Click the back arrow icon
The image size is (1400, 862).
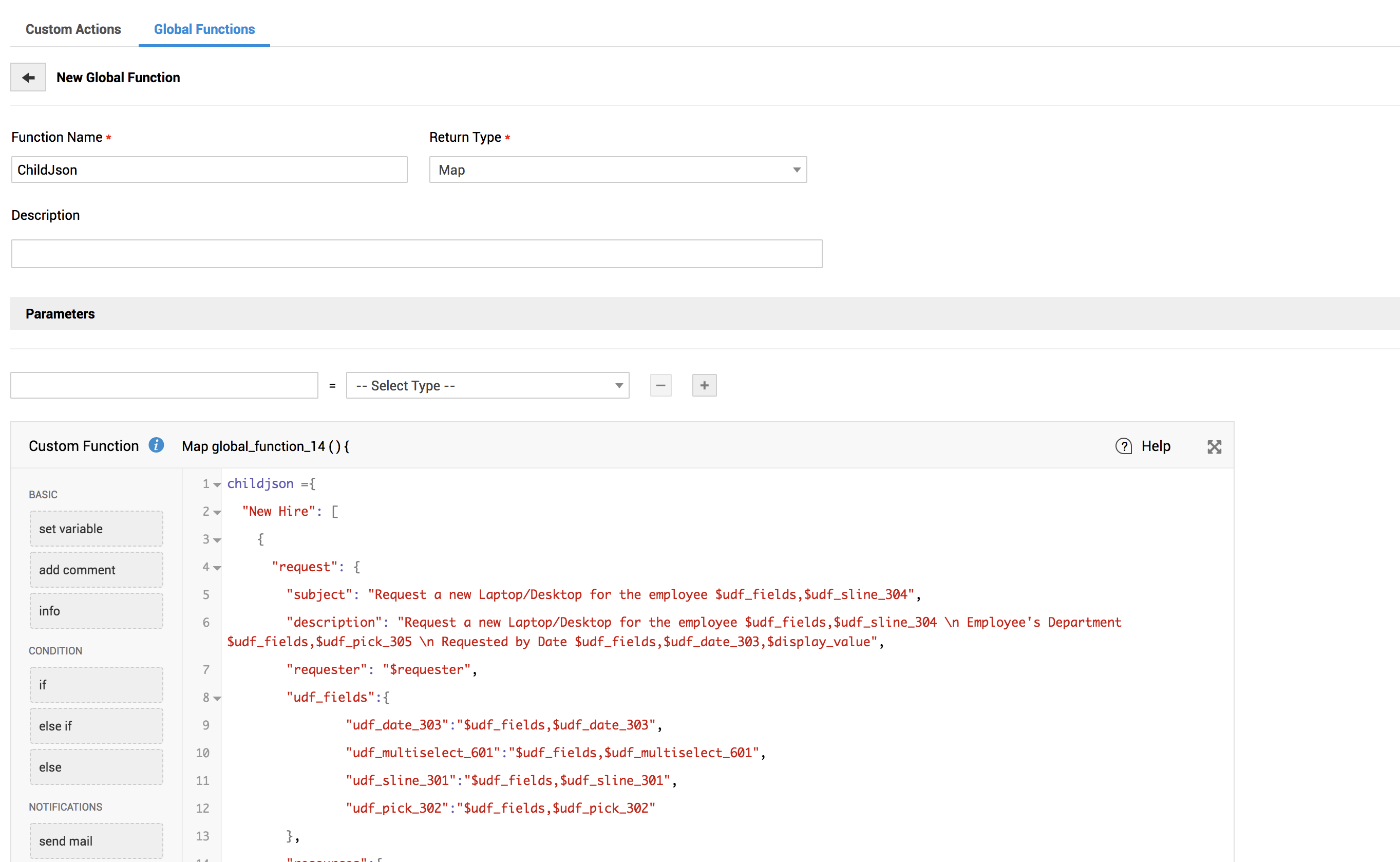coord(28,78)
